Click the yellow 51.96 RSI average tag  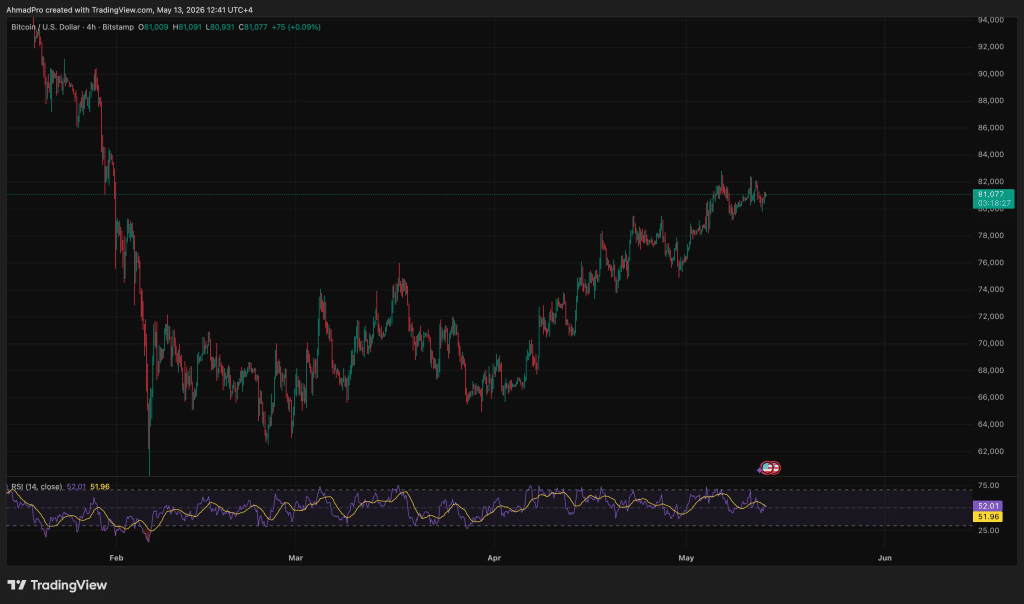pos(987,517)
